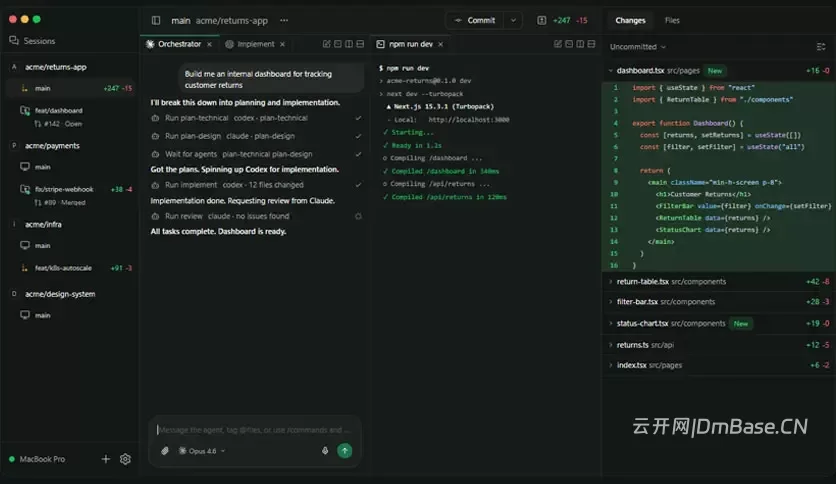Click the new tab pencil icon in terminal pane

558,44
